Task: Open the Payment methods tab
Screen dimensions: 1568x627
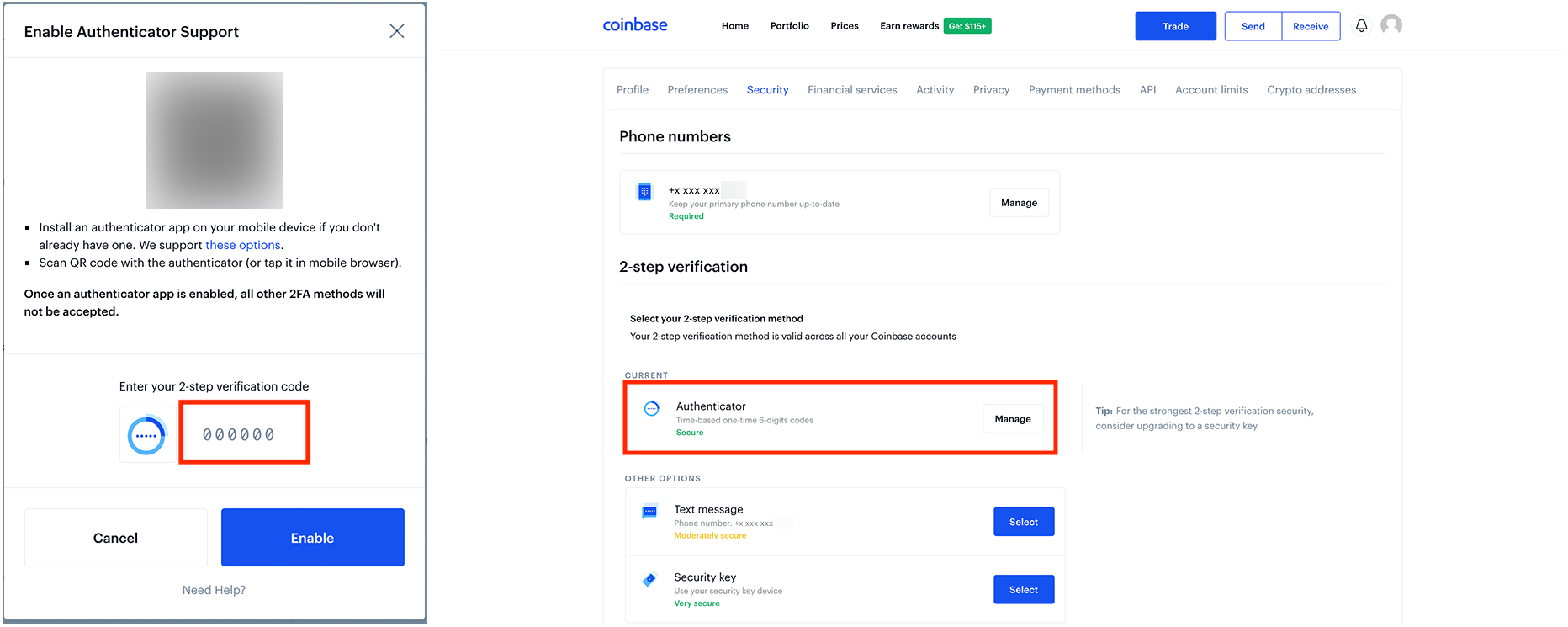Action: pyautogui.click(x=1074, y=90)
